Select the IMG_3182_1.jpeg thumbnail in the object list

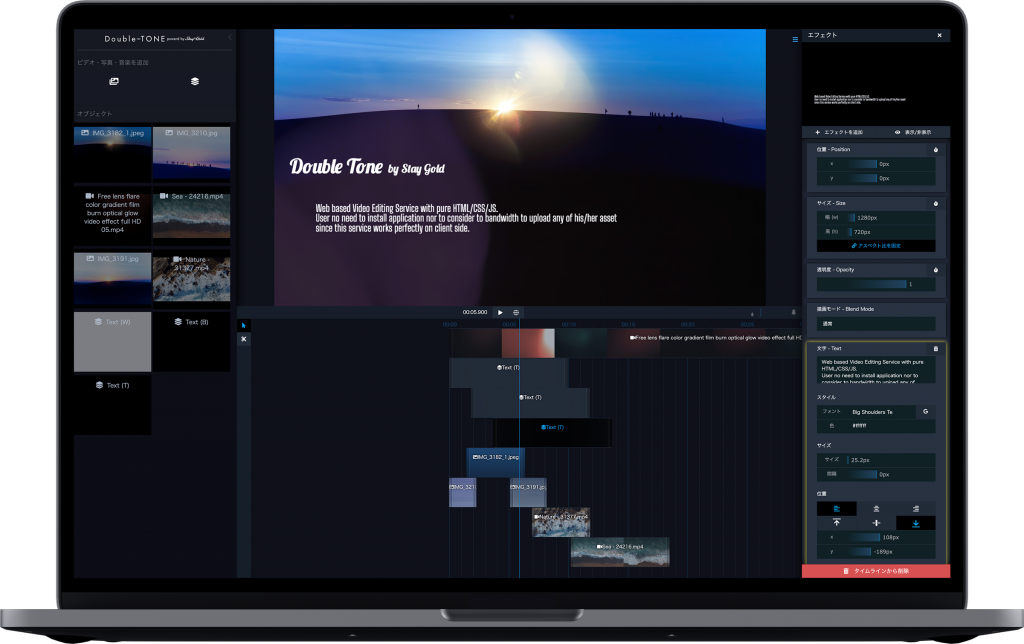pyautogui.click(x=112, y=154)
